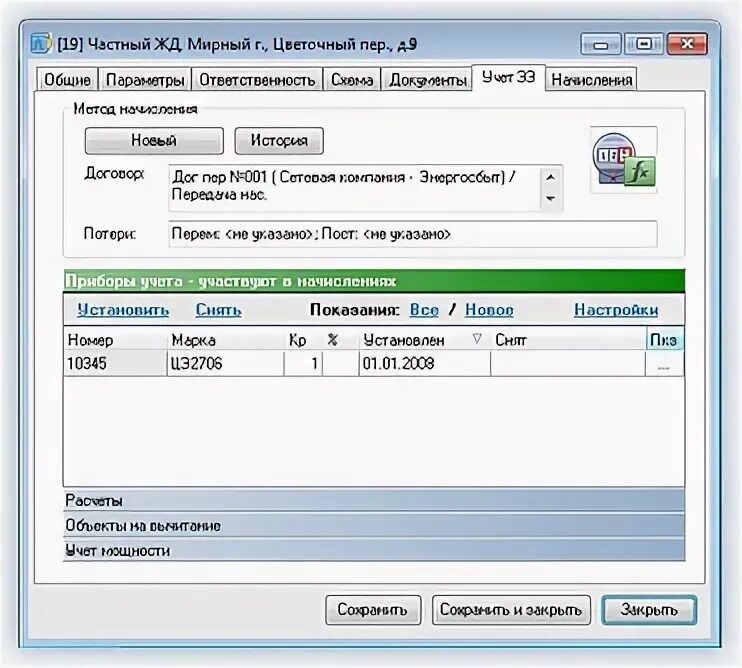Click the % column header

(340, 340)
